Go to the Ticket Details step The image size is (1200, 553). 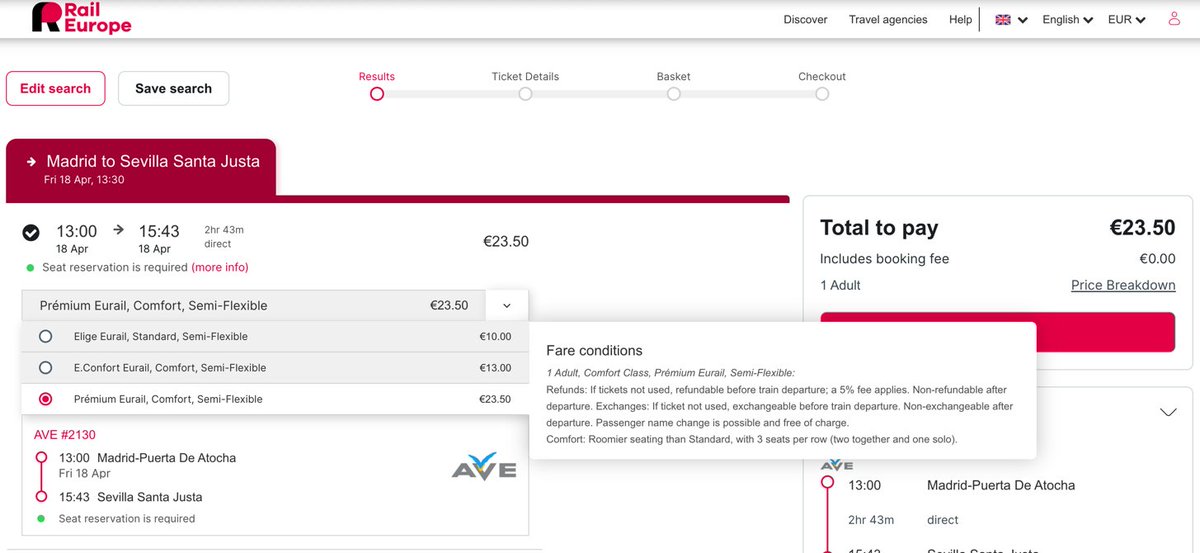pos(525,76)
